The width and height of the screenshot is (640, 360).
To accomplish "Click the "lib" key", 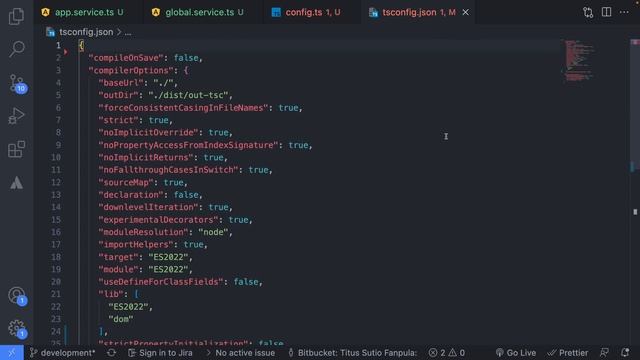I will pos(111,294).
